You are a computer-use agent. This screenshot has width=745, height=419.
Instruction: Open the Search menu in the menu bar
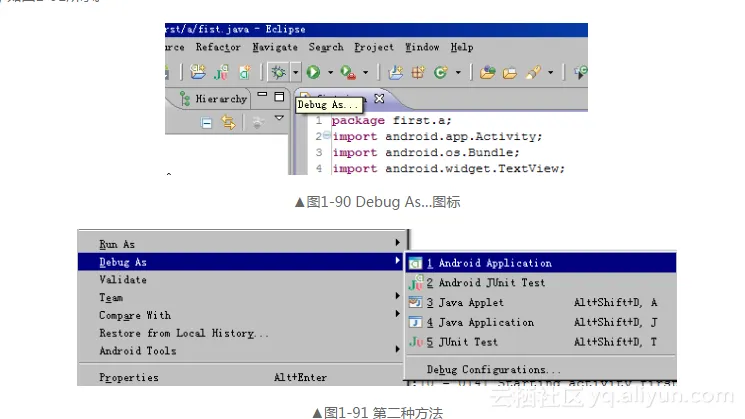pyautogui.click(x=326, y=47)
